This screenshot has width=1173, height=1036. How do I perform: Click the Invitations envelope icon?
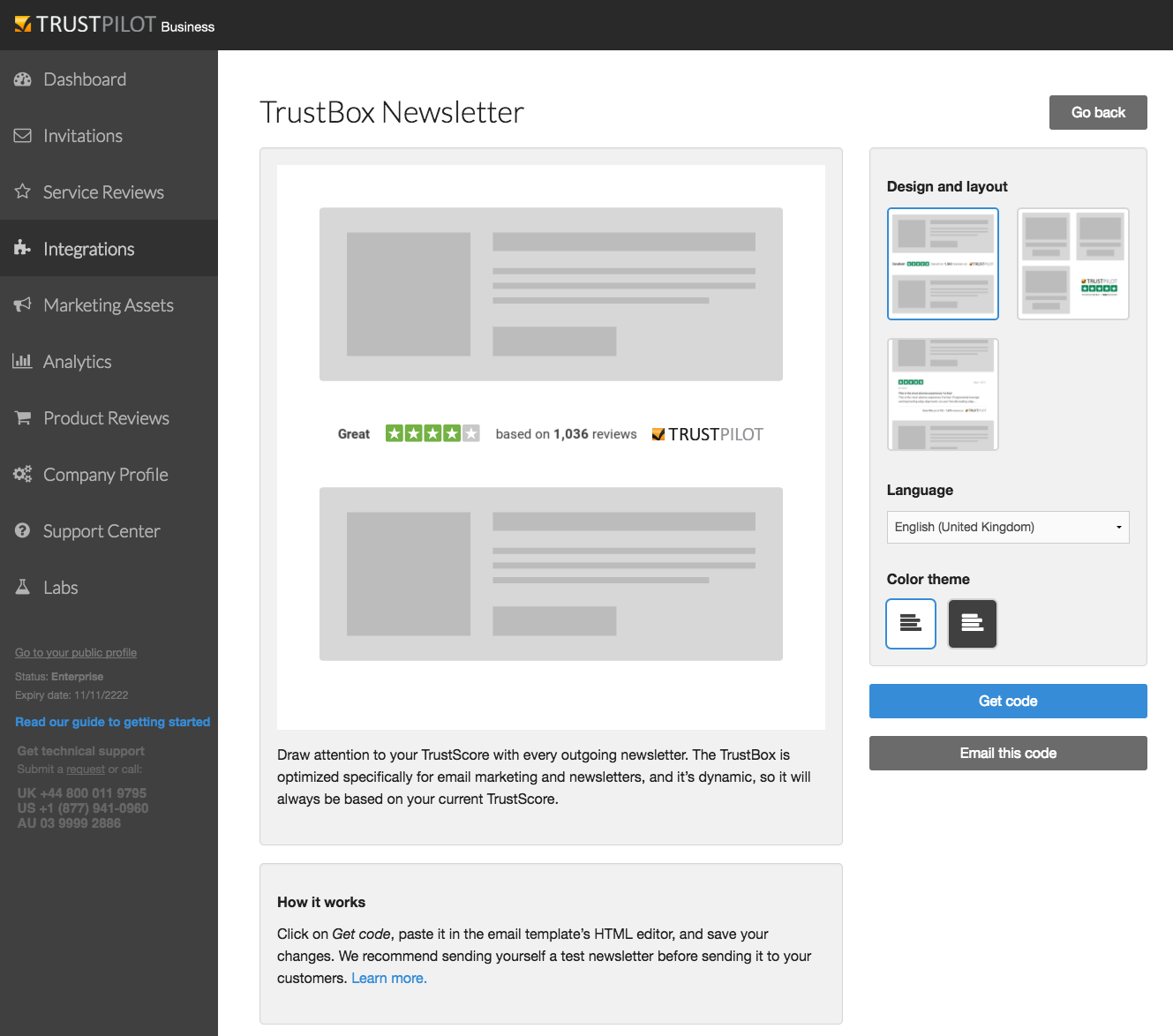[x=23, y=136]
